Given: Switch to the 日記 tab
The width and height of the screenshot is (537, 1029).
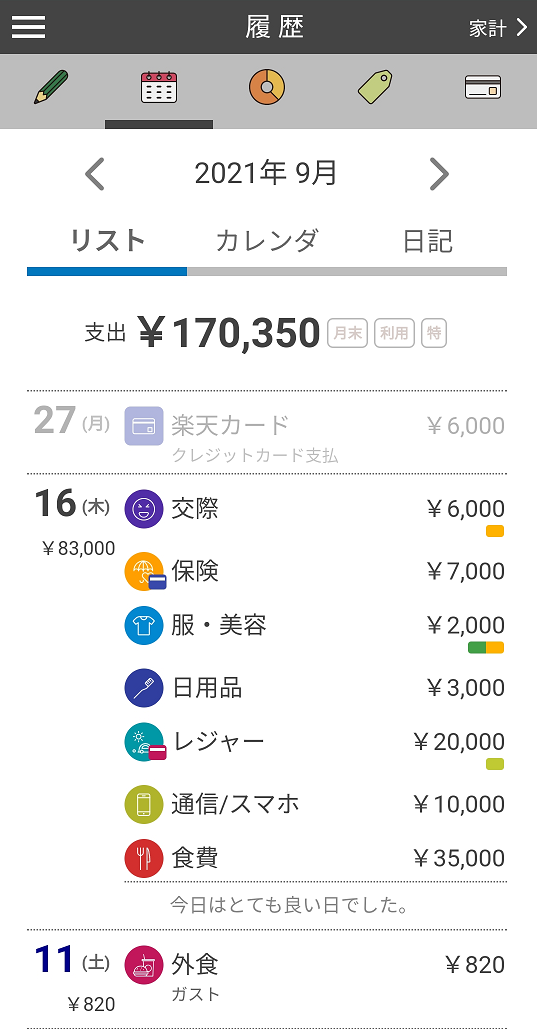Looking at the screenshot, I should pyautogui.click(x=427, y=241).
